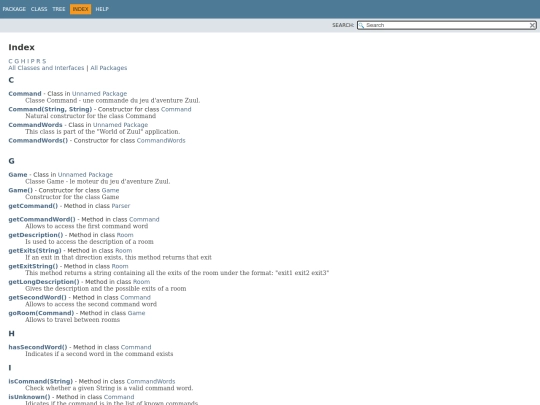Select text 'Allows to travel between rooms'
Viewport: 540px width, 405px height.
[x=72, y=320]
